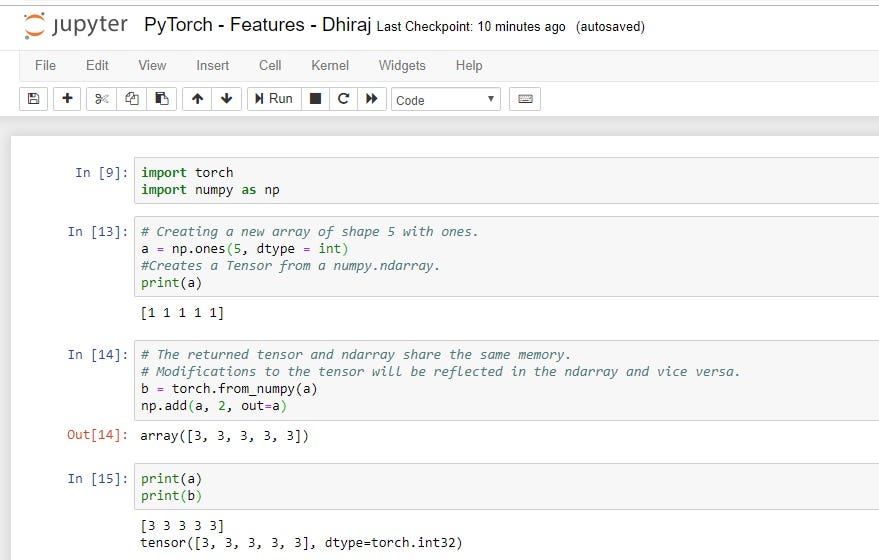
Task: Open the Edit menu
Action: pyautogui.click(x=97, y=66)
